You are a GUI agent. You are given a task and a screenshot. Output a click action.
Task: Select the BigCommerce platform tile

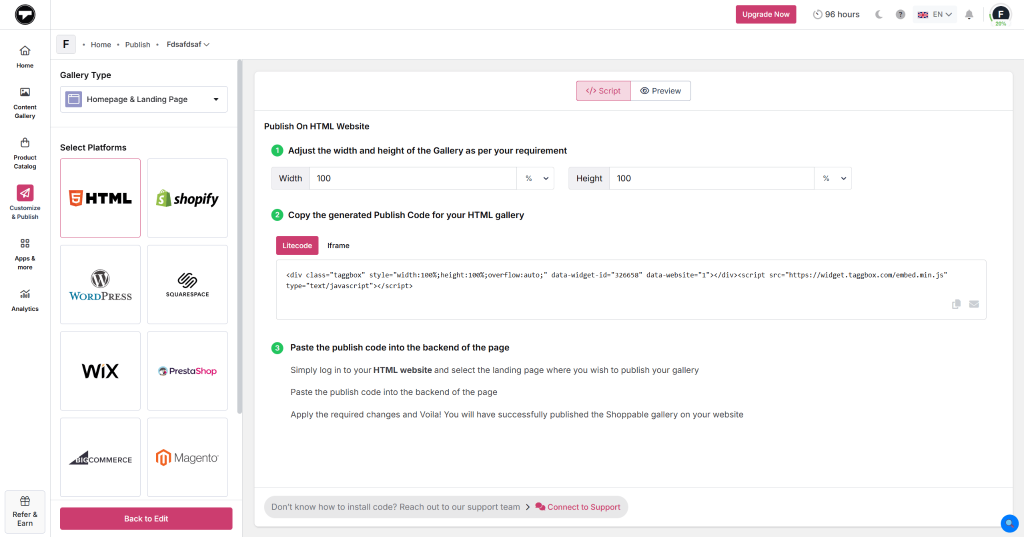tap(101, 457)
